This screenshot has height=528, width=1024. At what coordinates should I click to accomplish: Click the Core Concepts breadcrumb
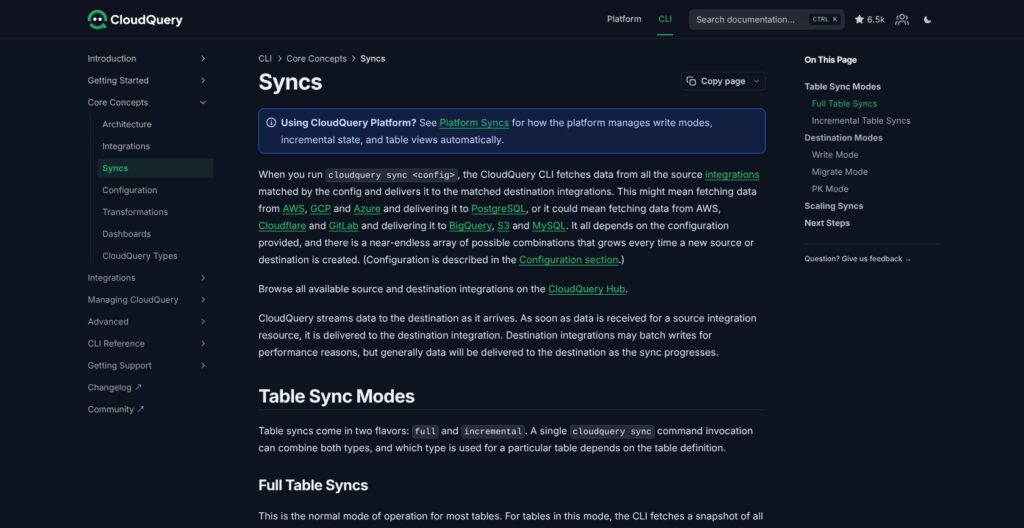tap(316, 59)
